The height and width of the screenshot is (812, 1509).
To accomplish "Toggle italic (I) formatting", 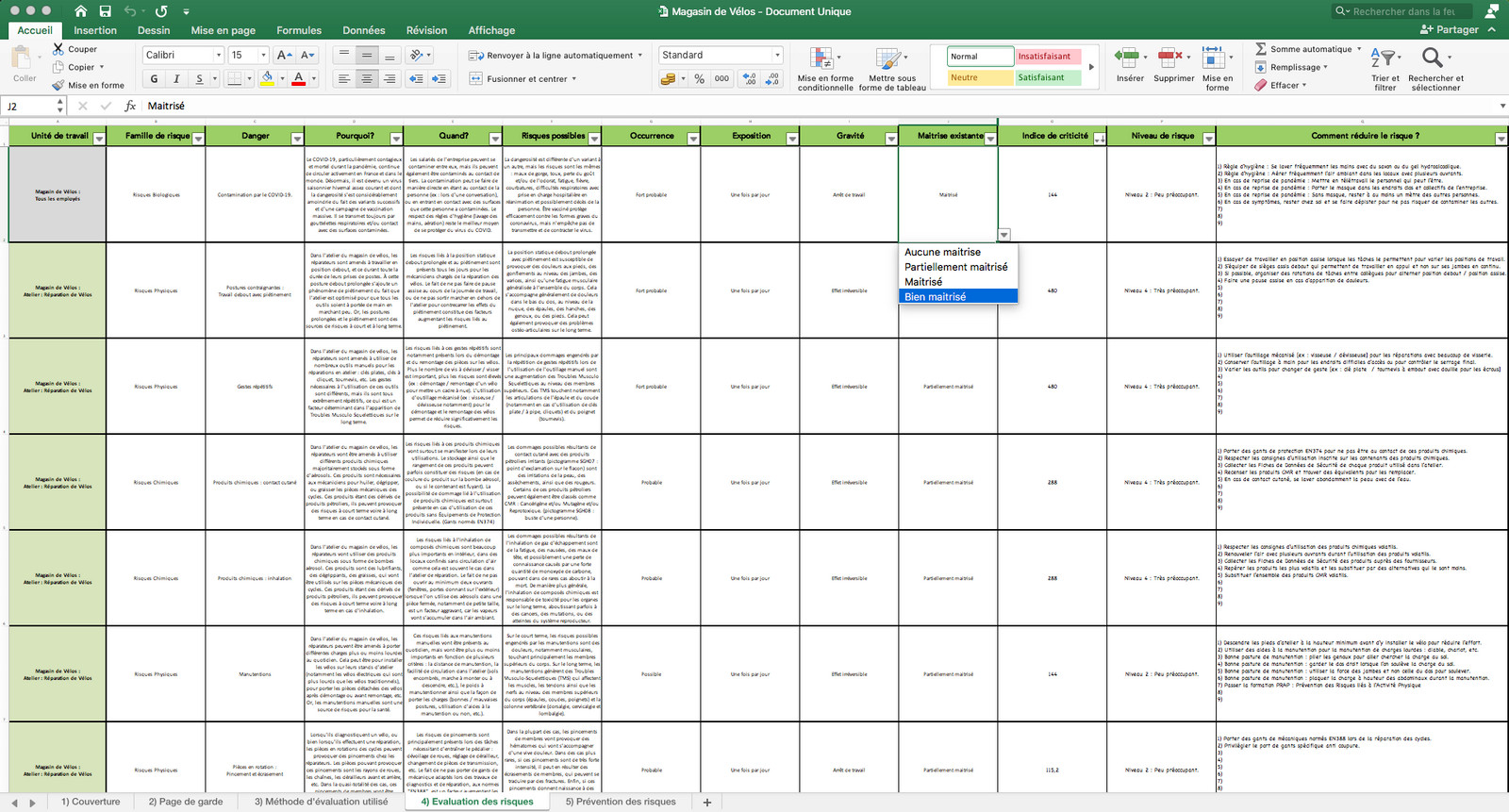I will (176, 79).
